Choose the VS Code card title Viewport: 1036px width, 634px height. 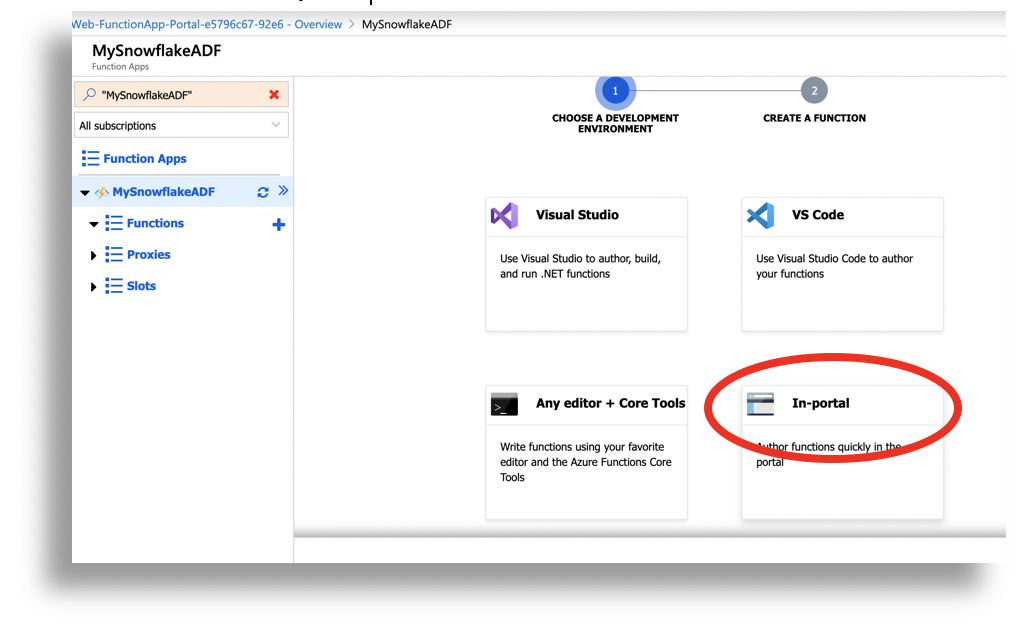point(818,215)
